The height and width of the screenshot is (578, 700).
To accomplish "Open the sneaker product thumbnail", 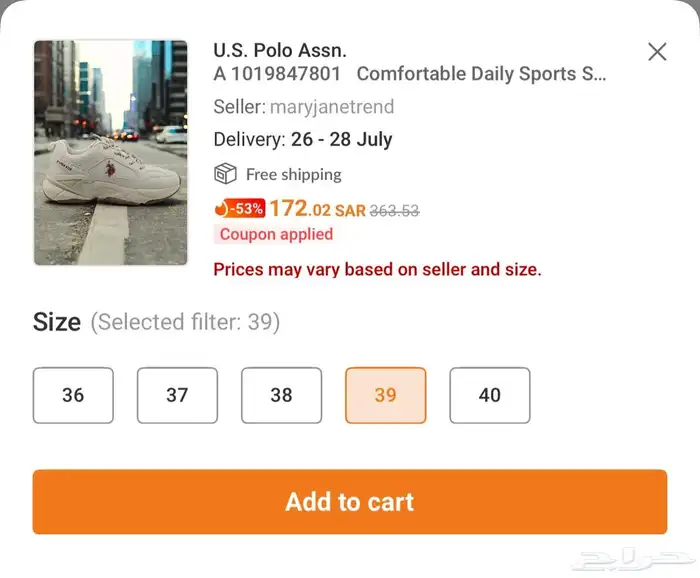I will point(110,152).
